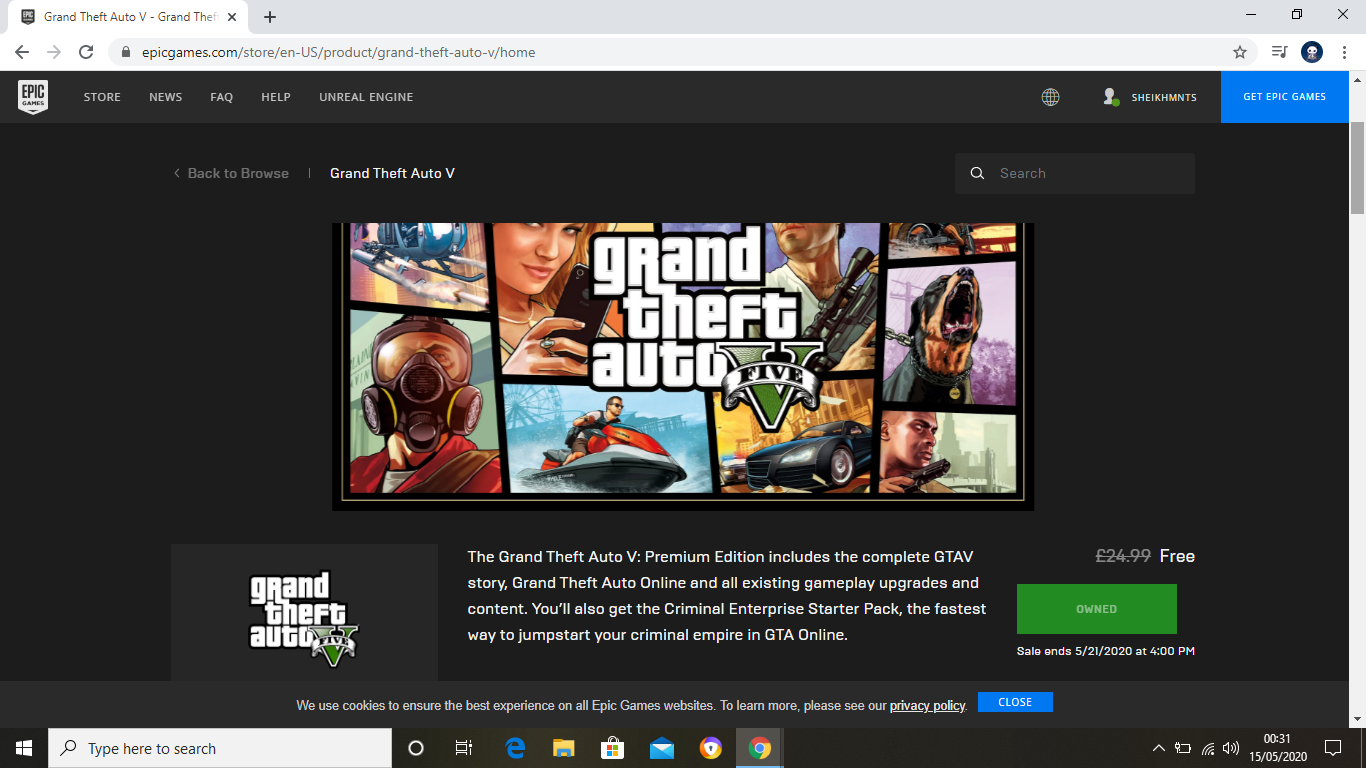Click the Epic Games logo
The image size is (1366, 768).
33,97
